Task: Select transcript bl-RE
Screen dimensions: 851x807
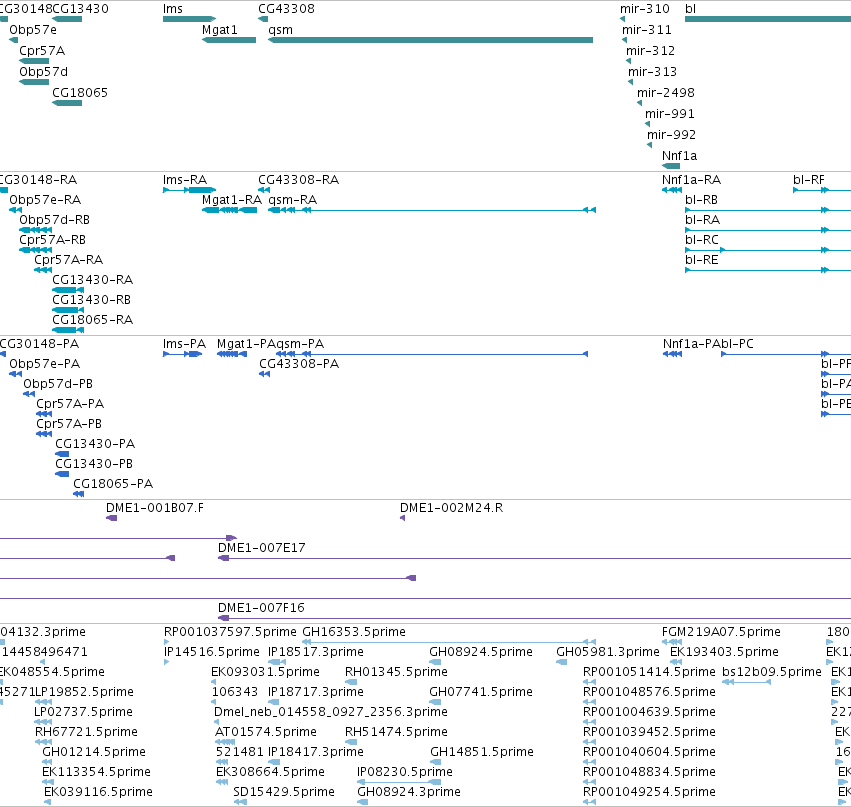Action: [x=702, y=260]
